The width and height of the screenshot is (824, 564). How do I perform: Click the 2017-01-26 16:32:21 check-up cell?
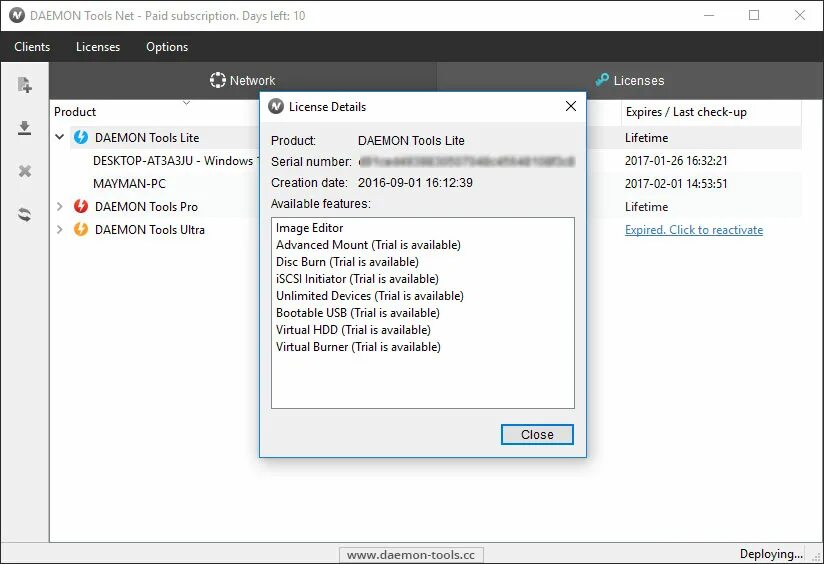[676, 161]
